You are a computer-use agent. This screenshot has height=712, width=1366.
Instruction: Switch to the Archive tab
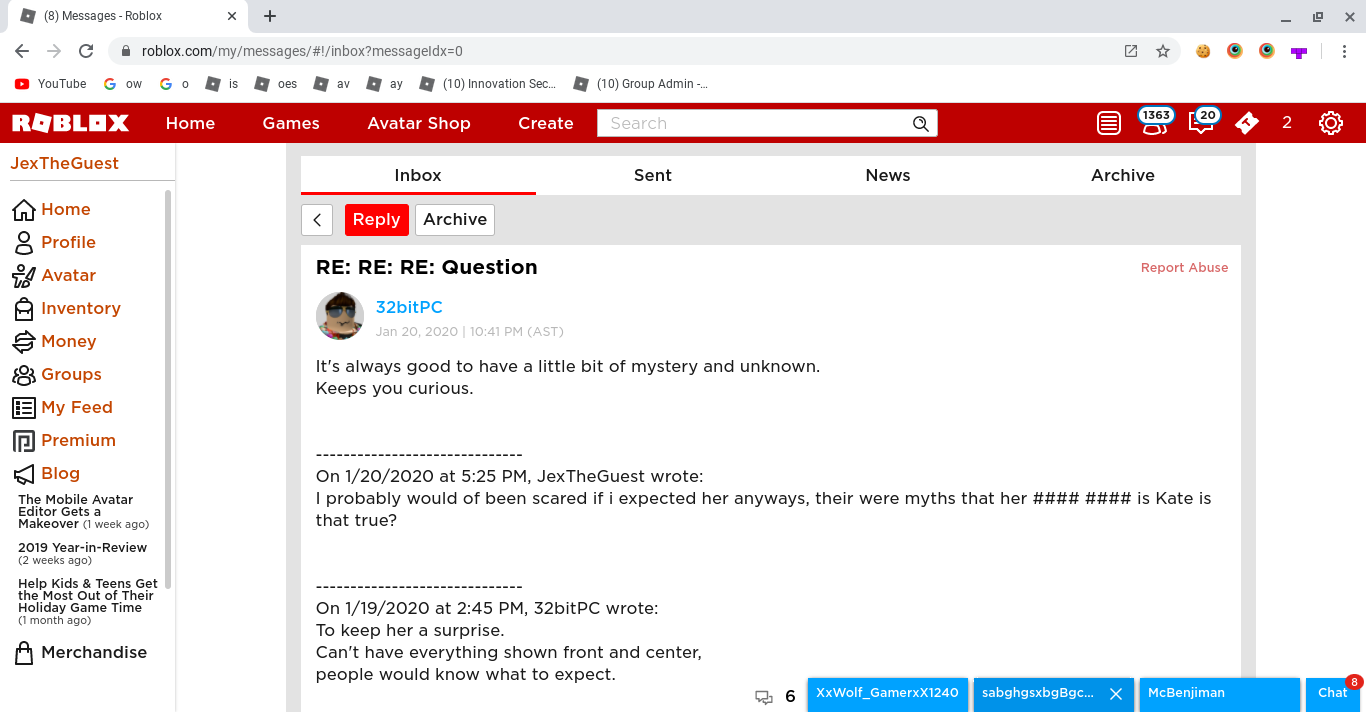tap(1123, 175)
